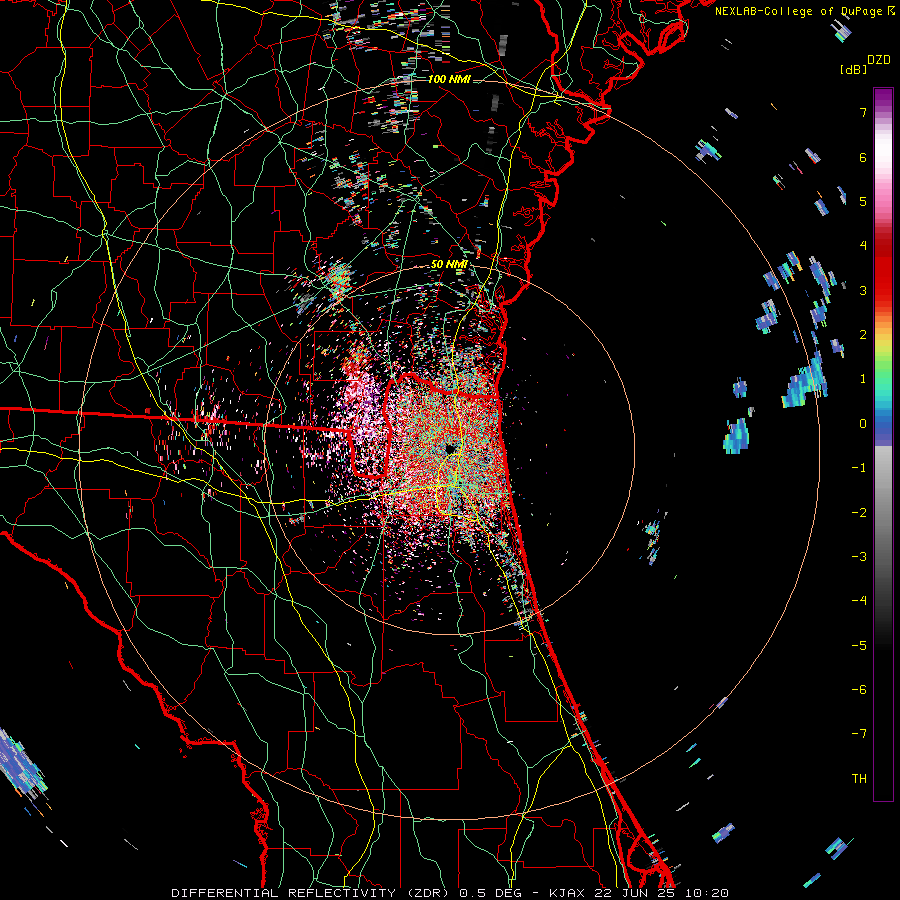
Task: Click the 100 NMI range ring label
Action: 449,79
